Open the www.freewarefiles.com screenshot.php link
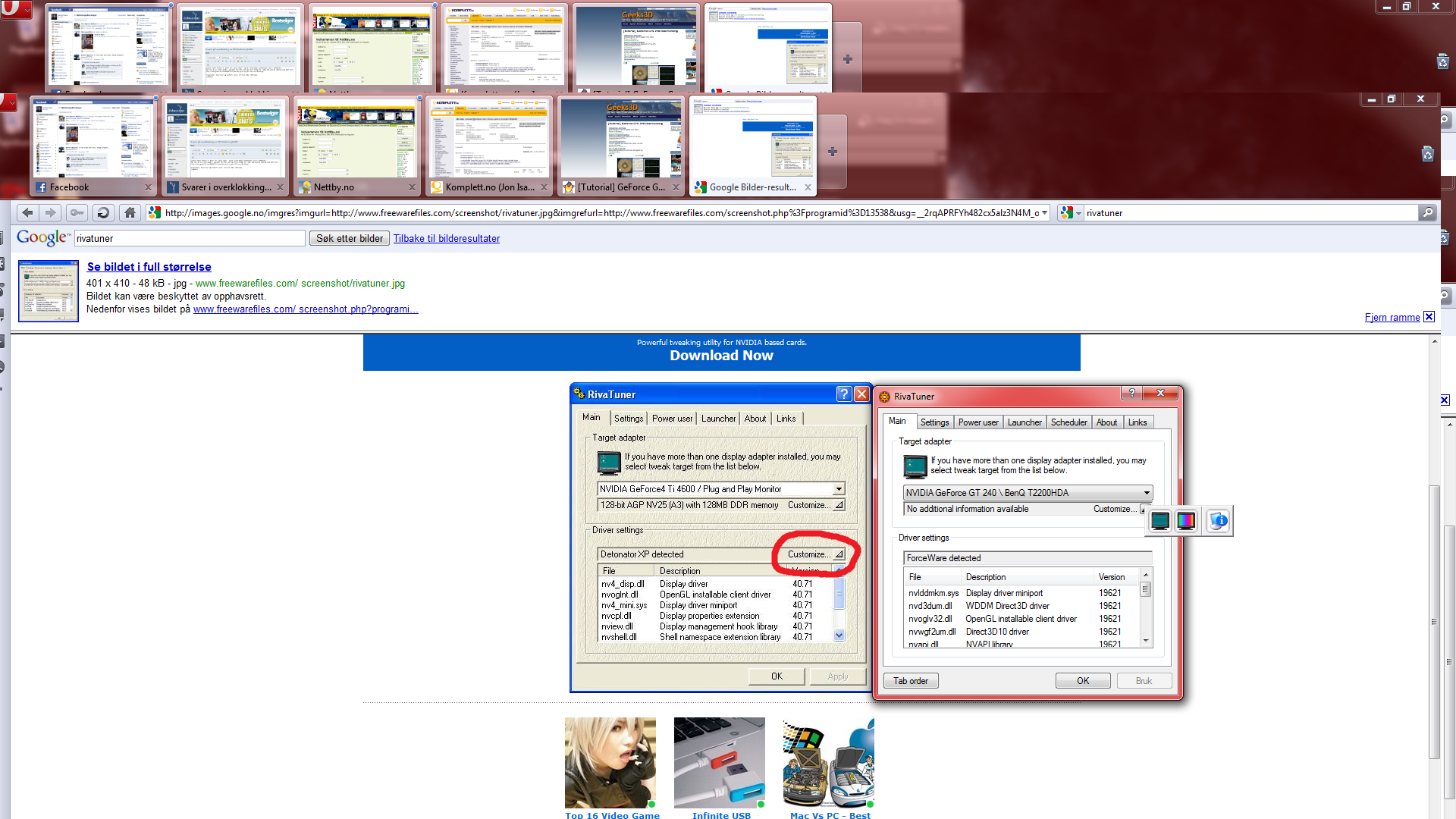The height and width of the screenshot is (819, 1456). (306, 309)
